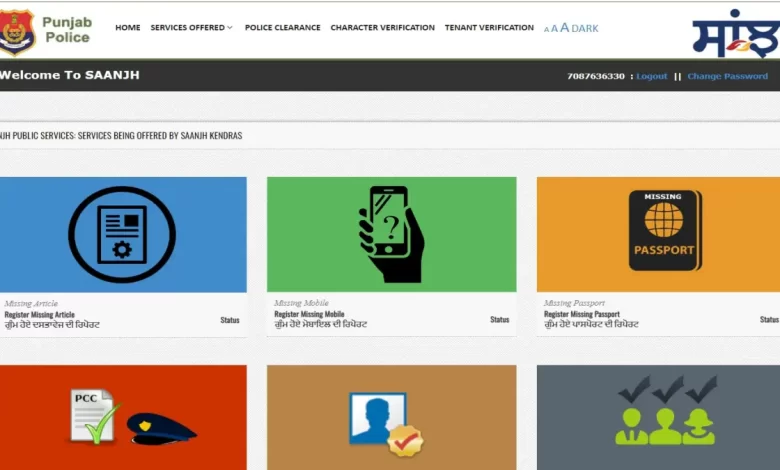Click the Register Missing Article link text
Image resolution: width=780 pixels, height=470 pixels.
click(x=39, y=314)
